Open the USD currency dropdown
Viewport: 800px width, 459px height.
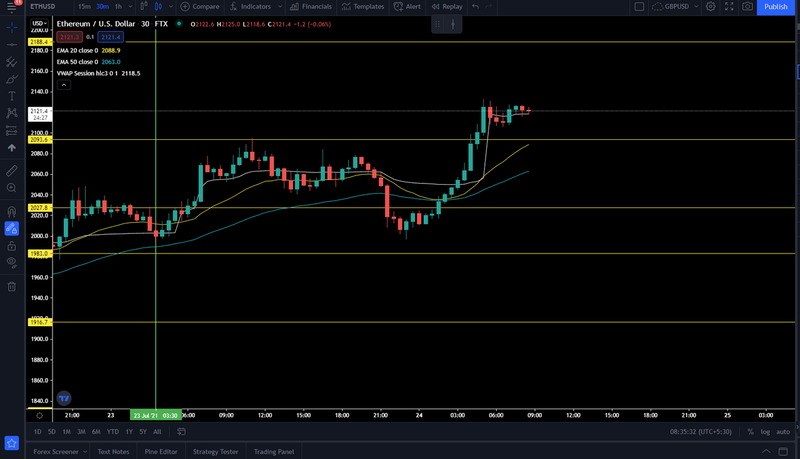point(39,23)
